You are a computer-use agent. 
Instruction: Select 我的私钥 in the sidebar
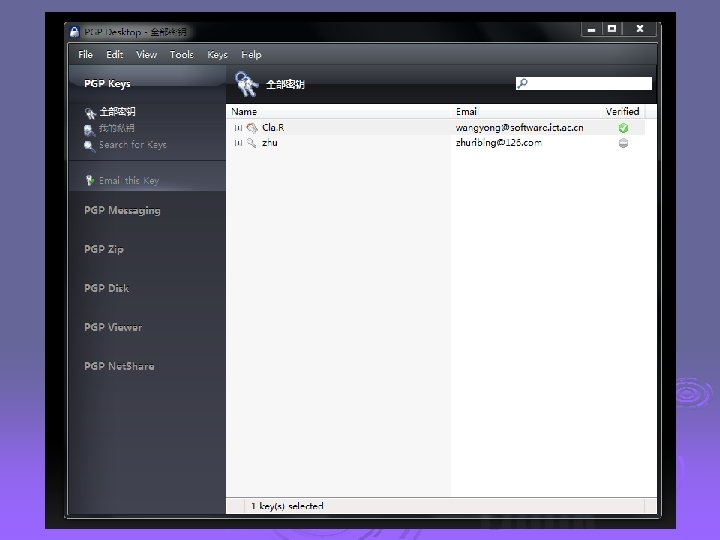click(x=117, y=128)
